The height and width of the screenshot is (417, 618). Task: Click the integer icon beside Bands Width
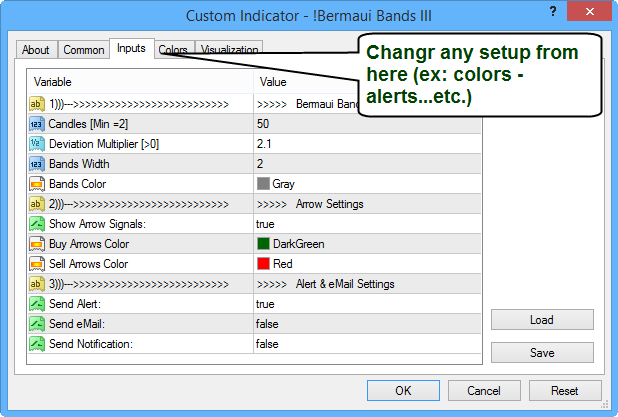click(x=37, y=164)
